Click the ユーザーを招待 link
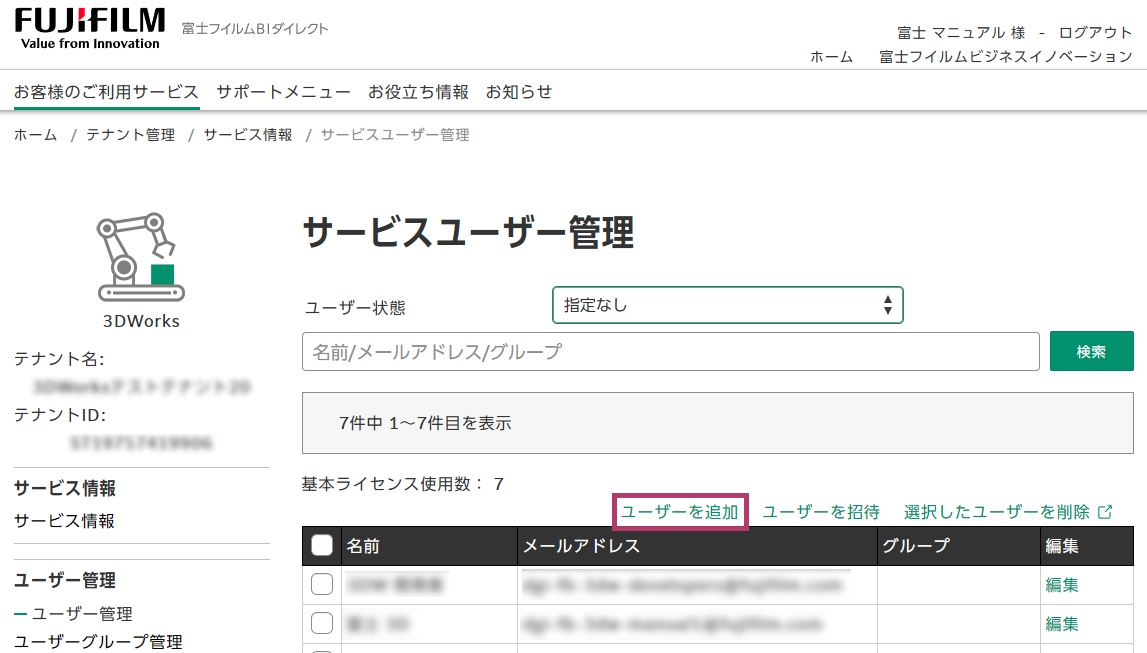This screenshot has width=1147, height=653. coord(821,512)
